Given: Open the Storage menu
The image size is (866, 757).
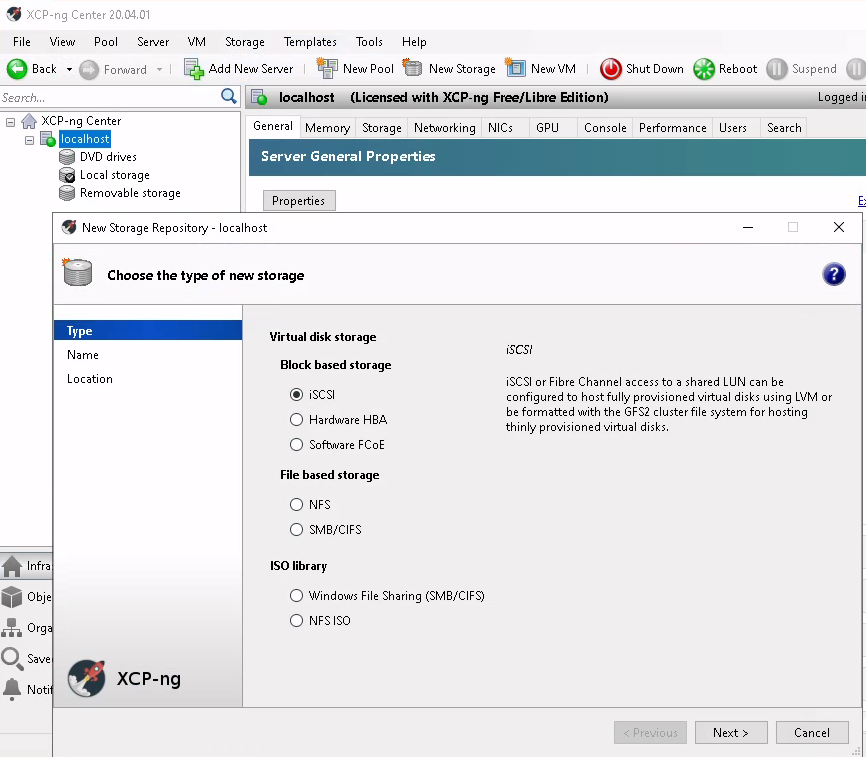Looking at the screenshot, I should [x=245, y=42].
